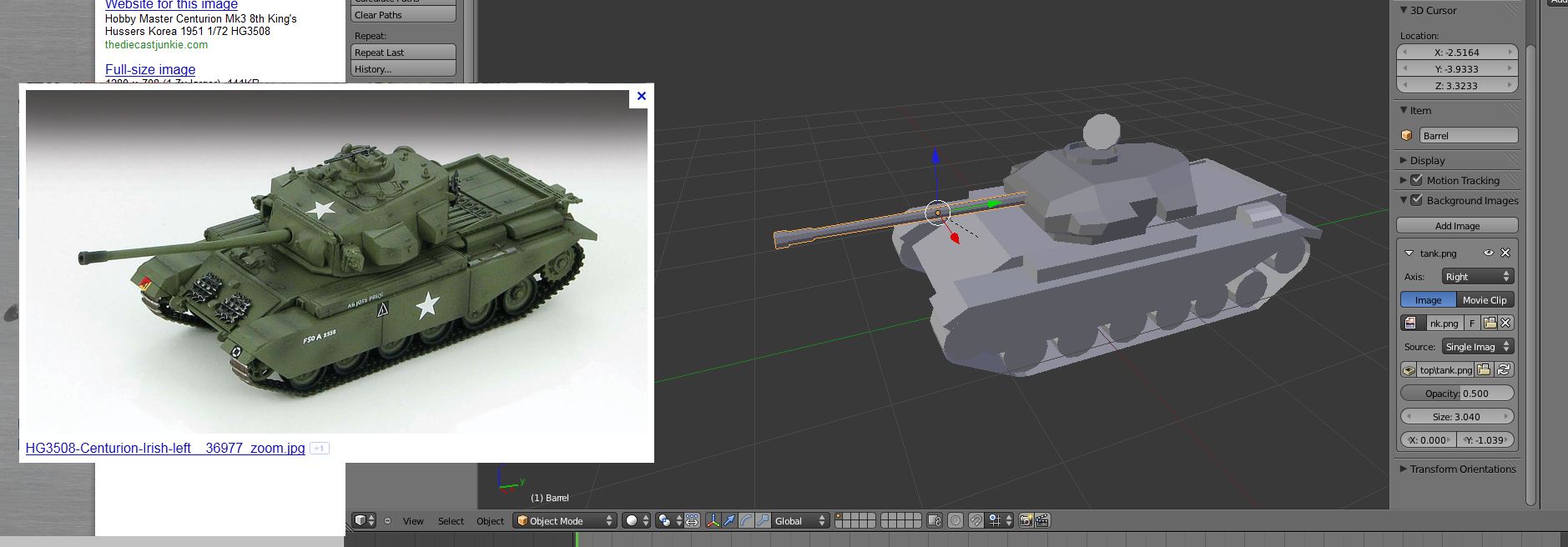Image resolution: width=1568 pixels, height=547 pixels.
Task: Toggle the 3D manipulator axes icon
Action: 713,520
